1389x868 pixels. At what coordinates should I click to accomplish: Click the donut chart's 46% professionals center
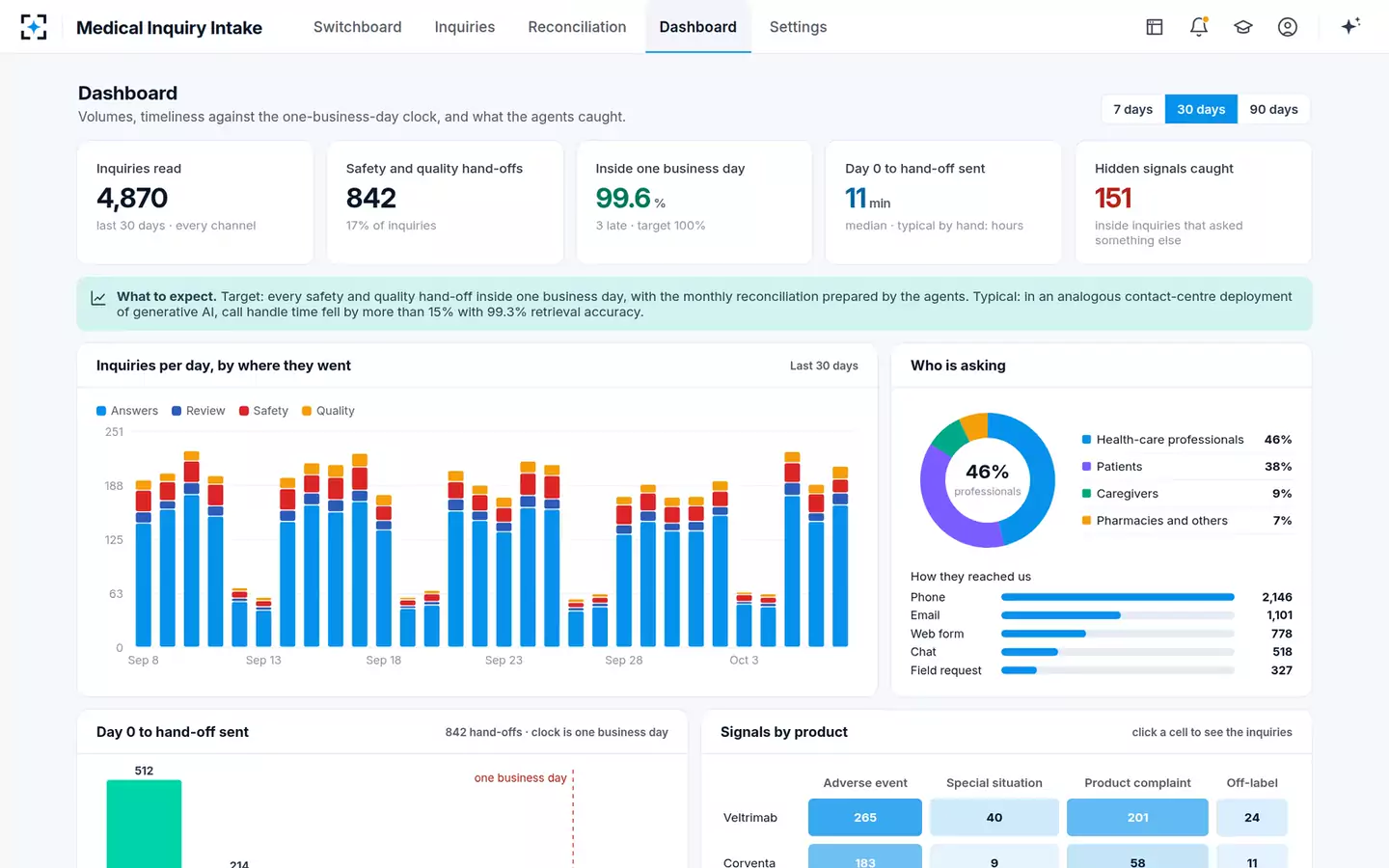point(988,478)
